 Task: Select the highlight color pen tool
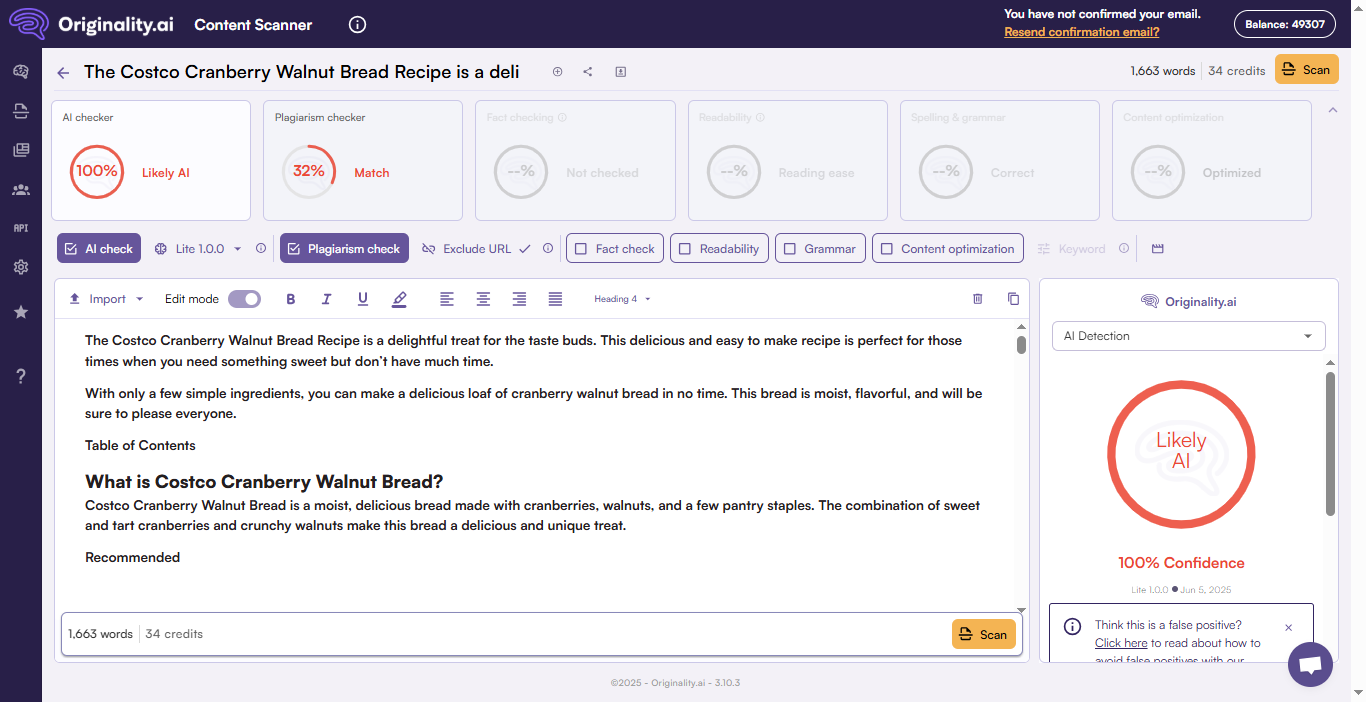(400, 299)
